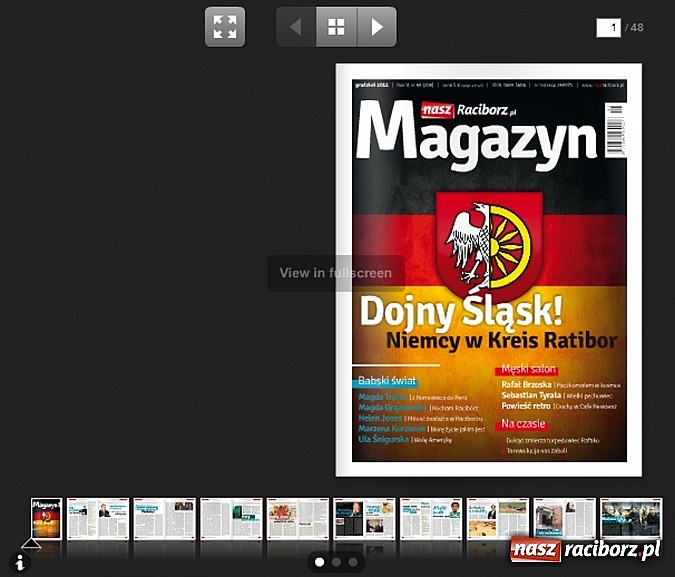The width and height of the screenshot is (675, 577).
Task: Click the nasz raciborz.pl logo link
Action: point(585,549)
